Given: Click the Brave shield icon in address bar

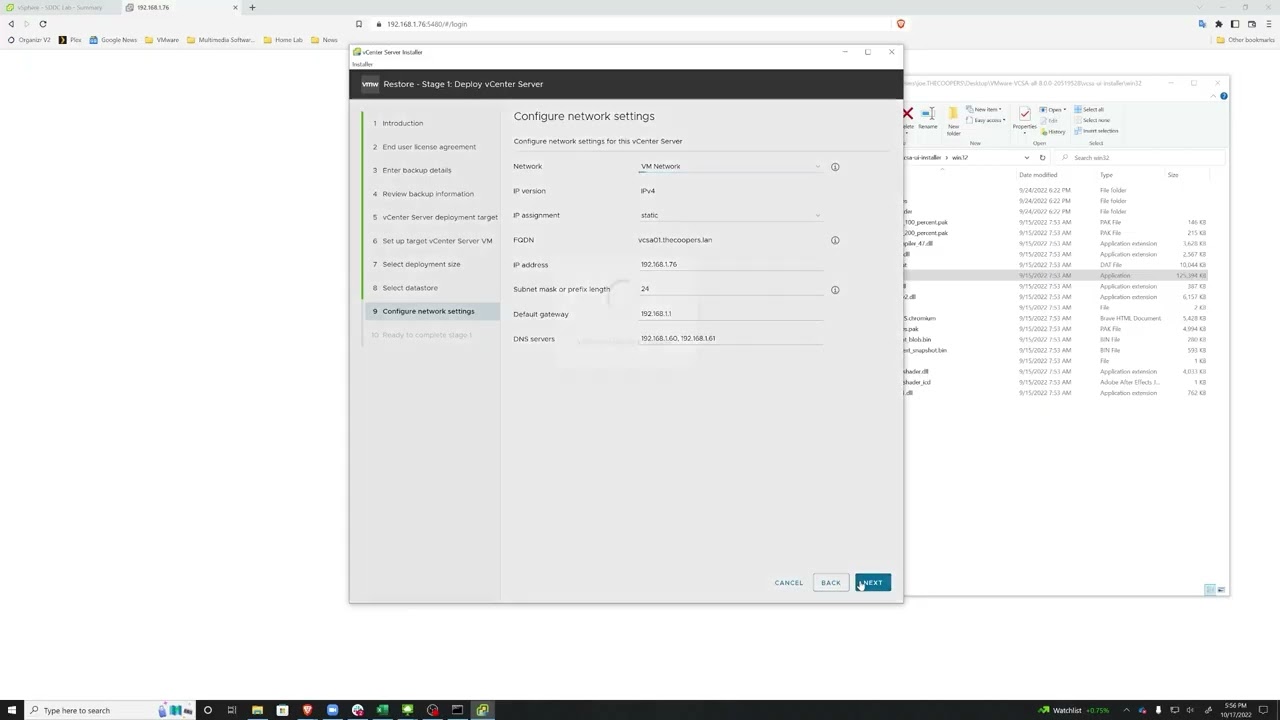Looking at the screenshot, I should pyautogui.click(x=901, y=24).
